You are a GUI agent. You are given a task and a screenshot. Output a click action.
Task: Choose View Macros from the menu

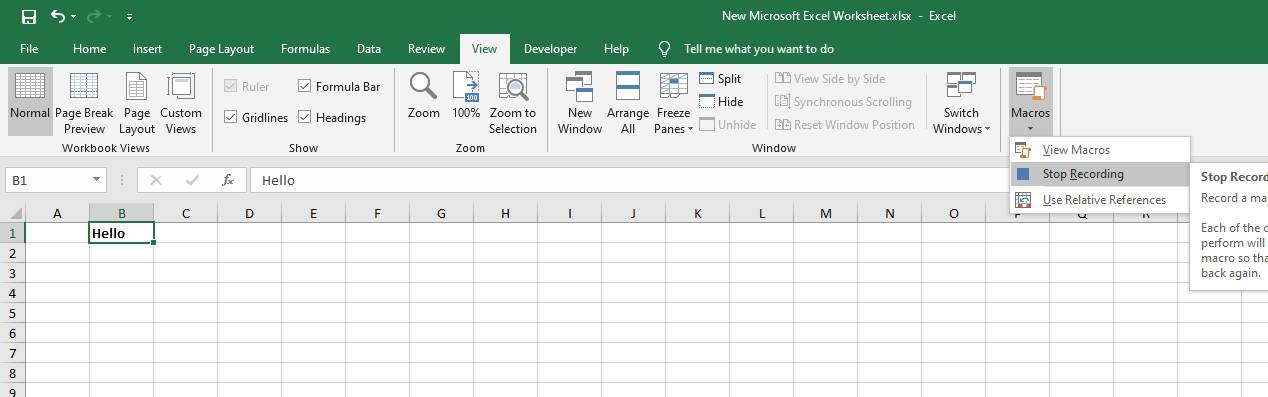(1100, 150)
